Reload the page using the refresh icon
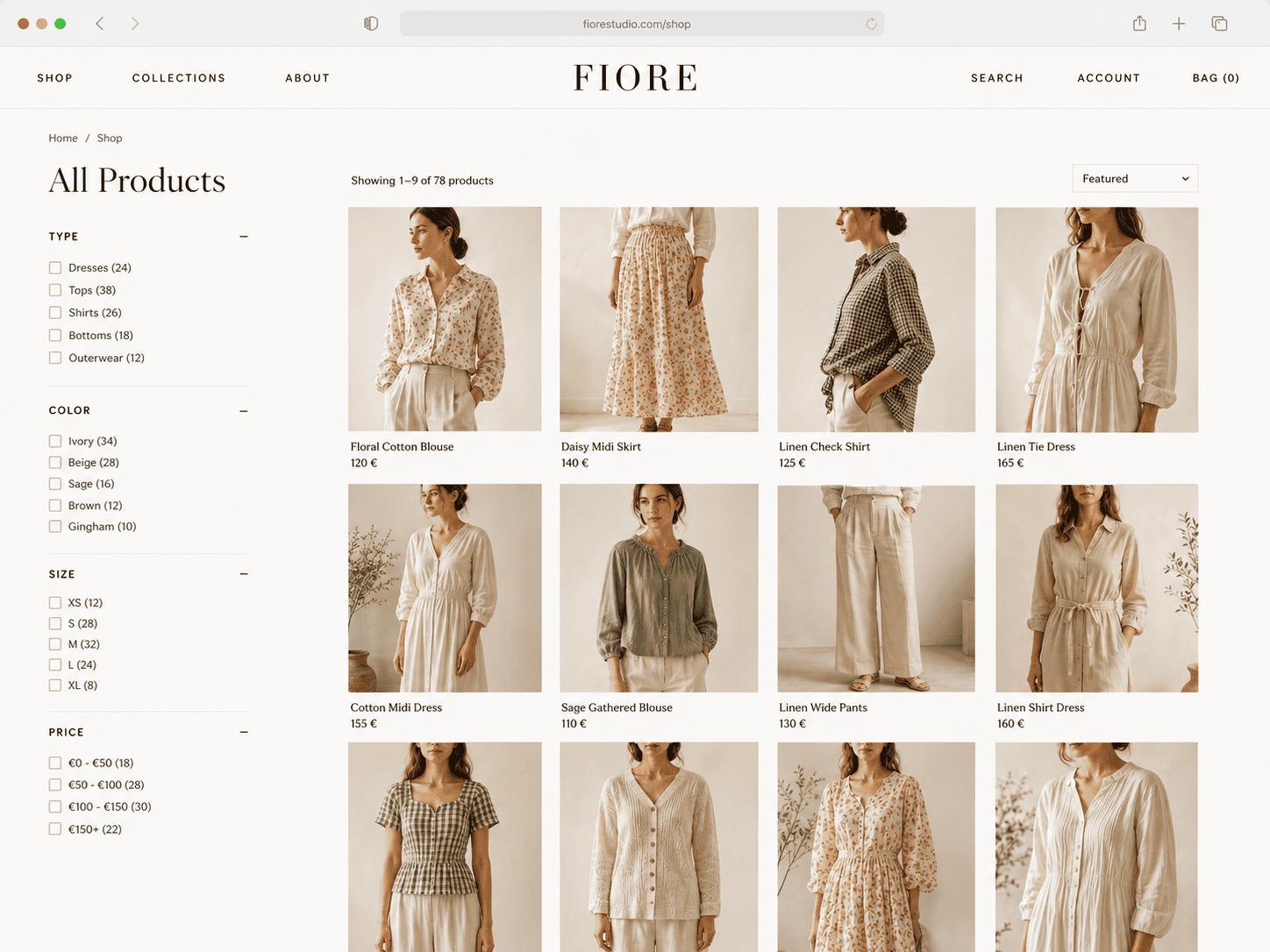The width and height of the screenshot is (1270, 952). click(871, 24)
